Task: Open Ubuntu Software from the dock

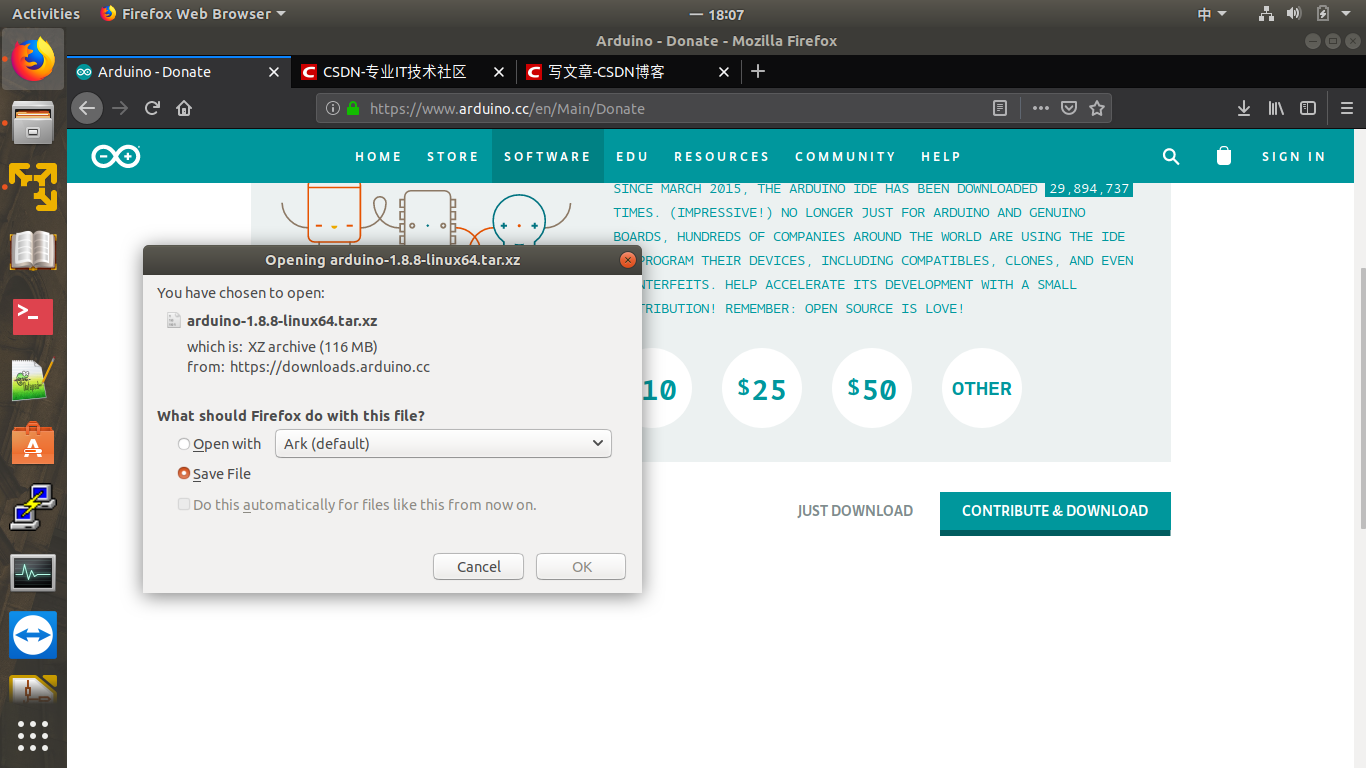Action: click(33, 443)
